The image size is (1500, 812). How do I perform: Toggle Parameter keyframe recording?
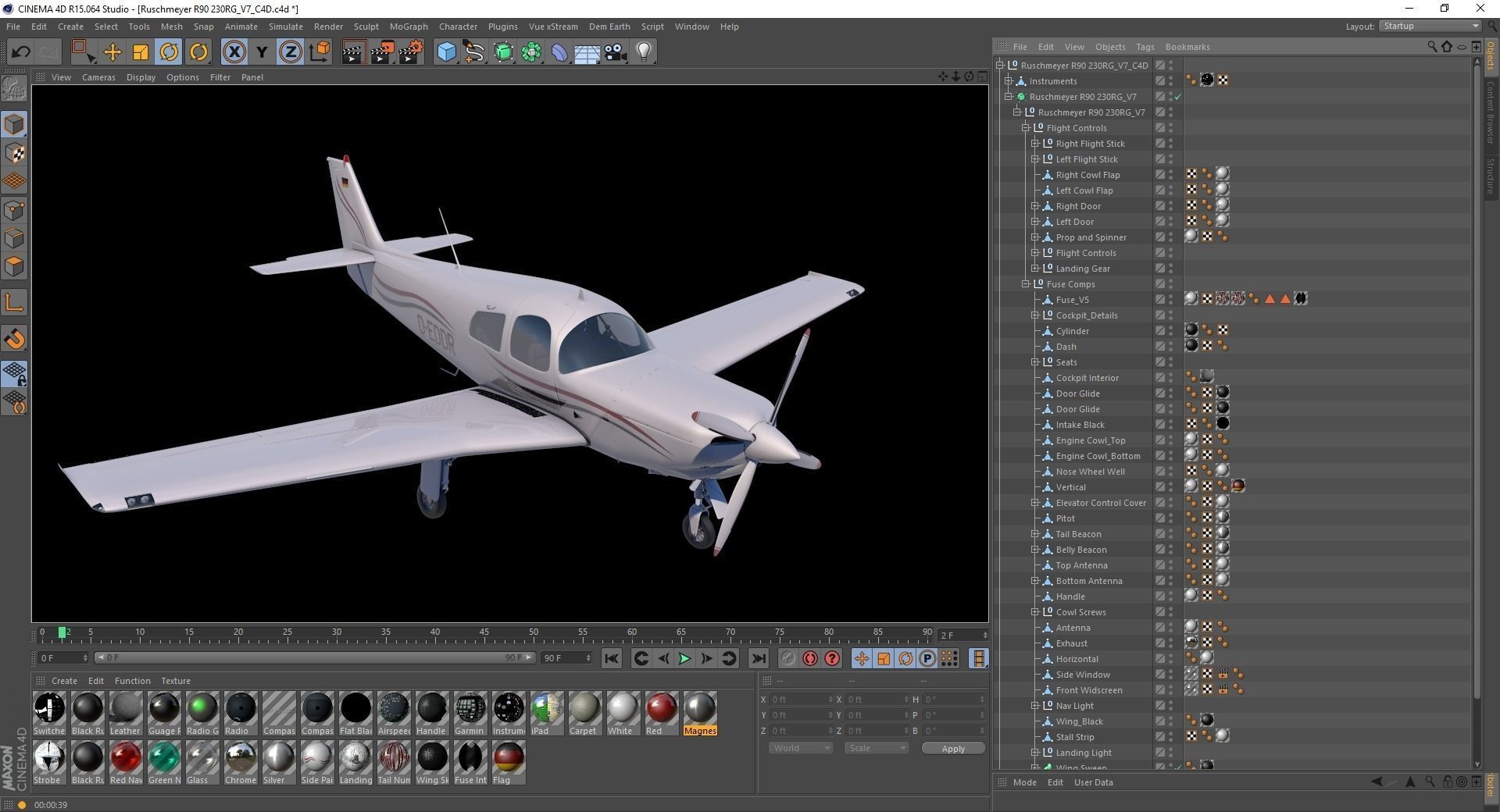pos(927,658)
